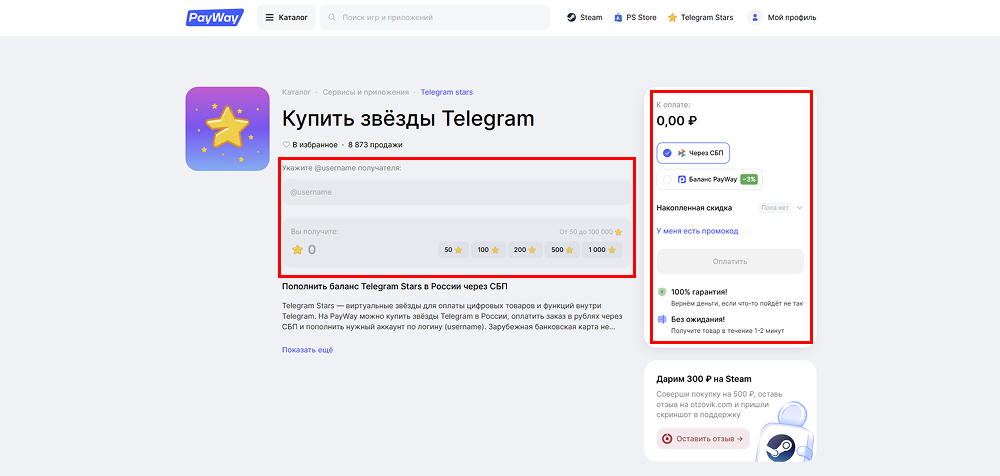
Task: Click the −3% discount badge
Action: [749, 179]
